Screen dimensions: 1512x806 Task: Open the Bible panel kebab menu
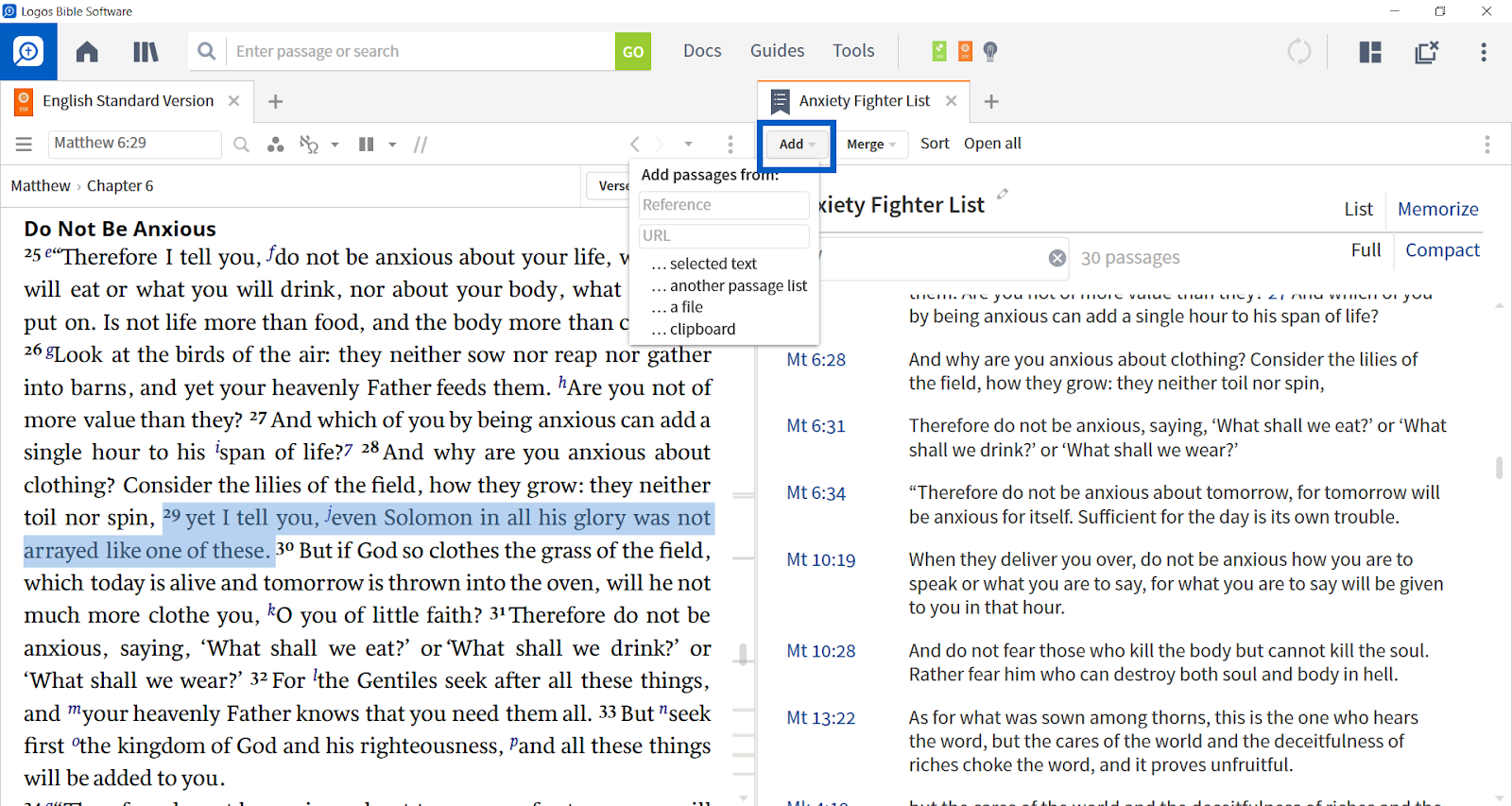[730, 145]
